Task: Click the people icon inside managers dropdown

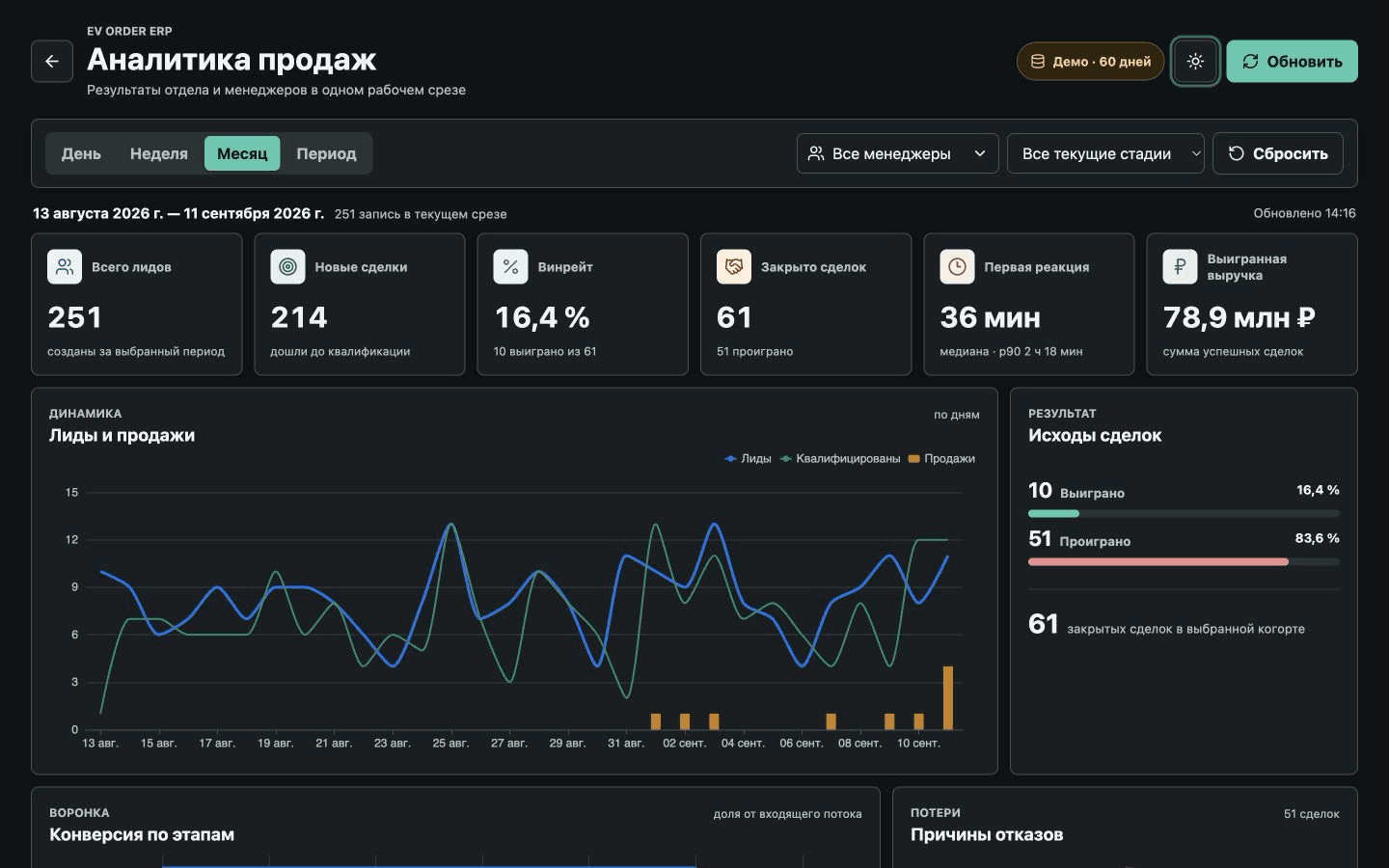Action: (816, 153)
